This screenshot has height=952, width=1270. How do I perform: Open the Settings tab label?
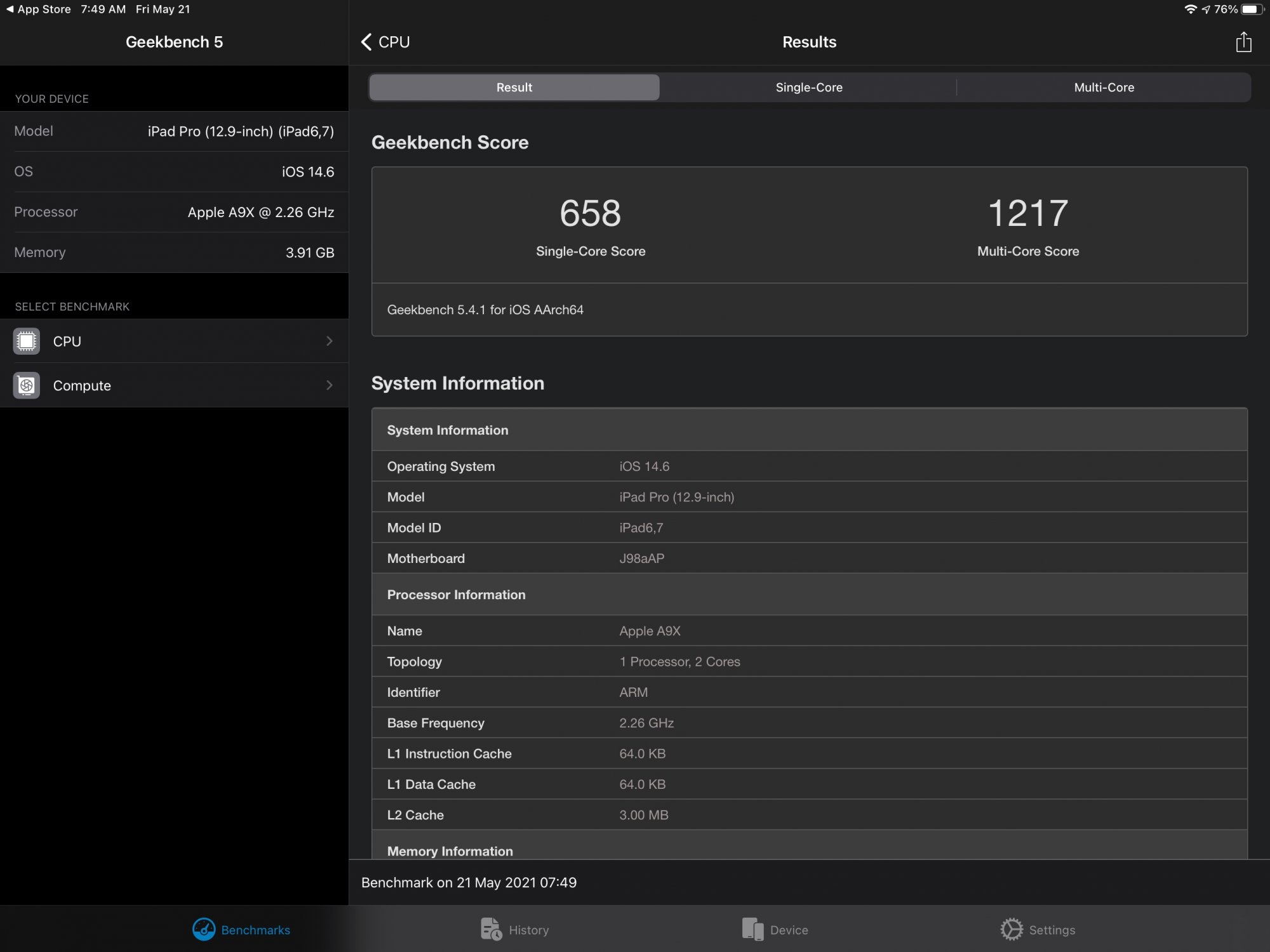coord(1052,930)
